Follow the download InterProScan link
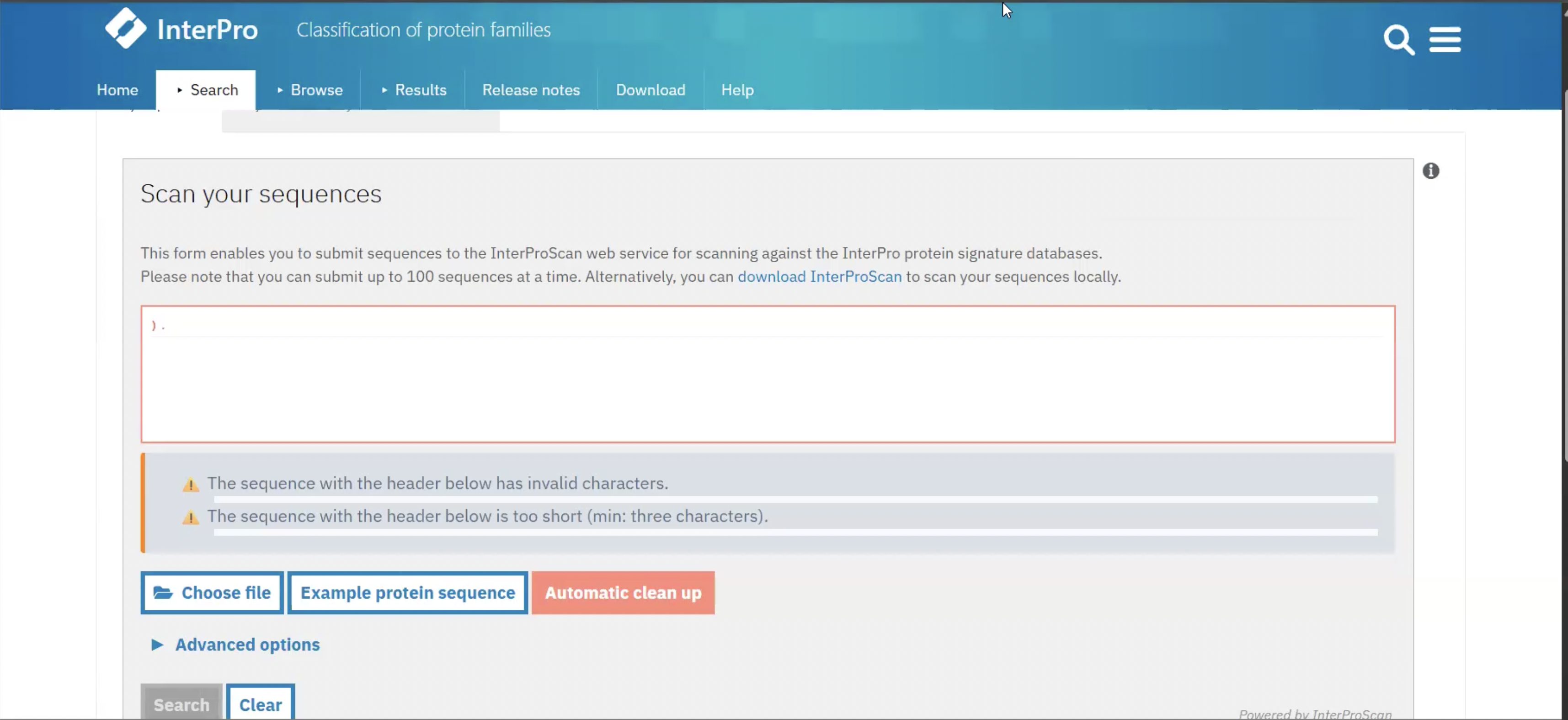Image resolution: width=1568 pixels, height=720 pixels. point(819,277)
